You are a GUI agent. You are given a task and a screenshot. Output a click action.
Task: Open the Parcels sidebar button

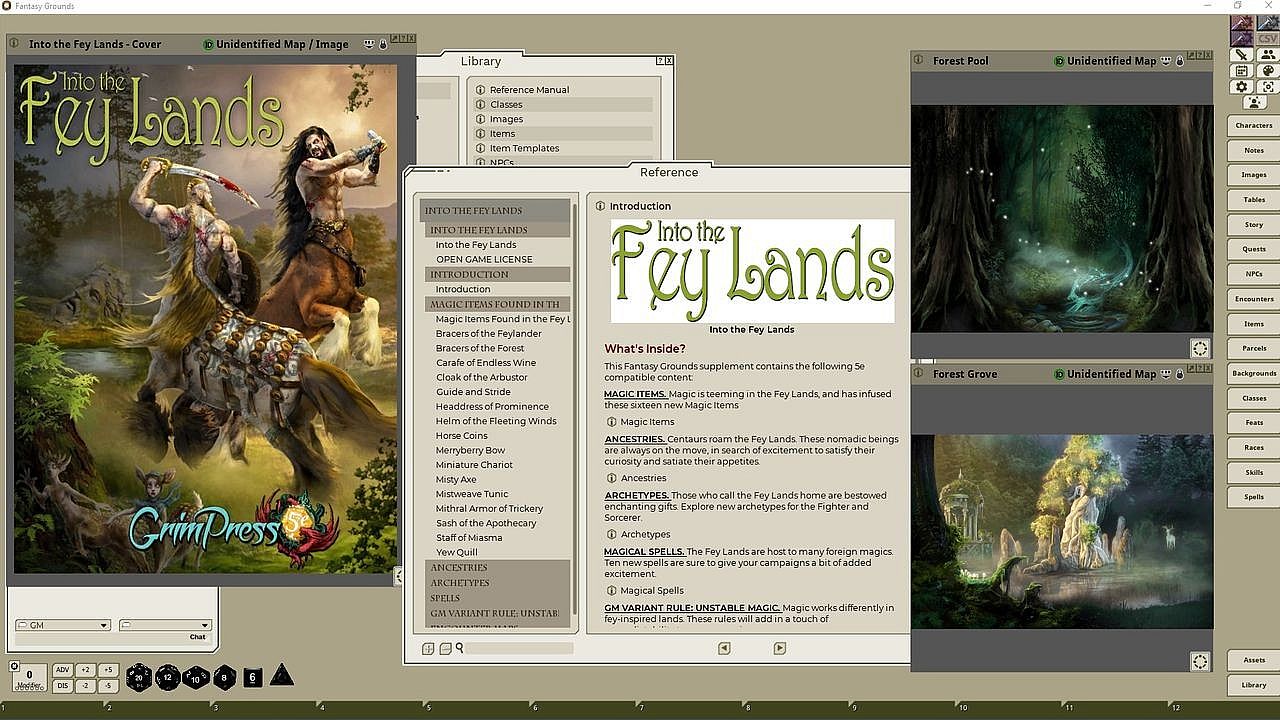pos(1254,349)
